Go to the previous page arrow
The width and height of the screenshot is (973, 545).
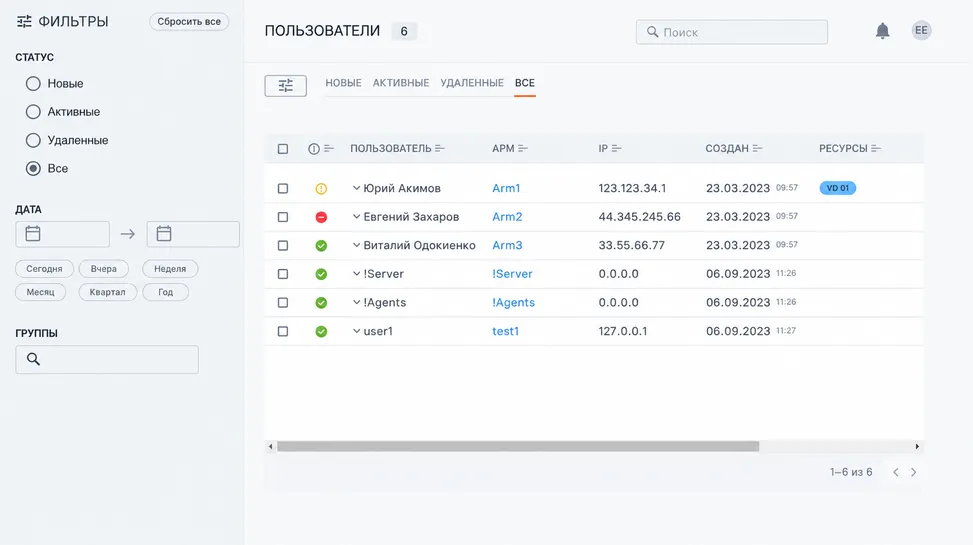[x=895, y=472]
